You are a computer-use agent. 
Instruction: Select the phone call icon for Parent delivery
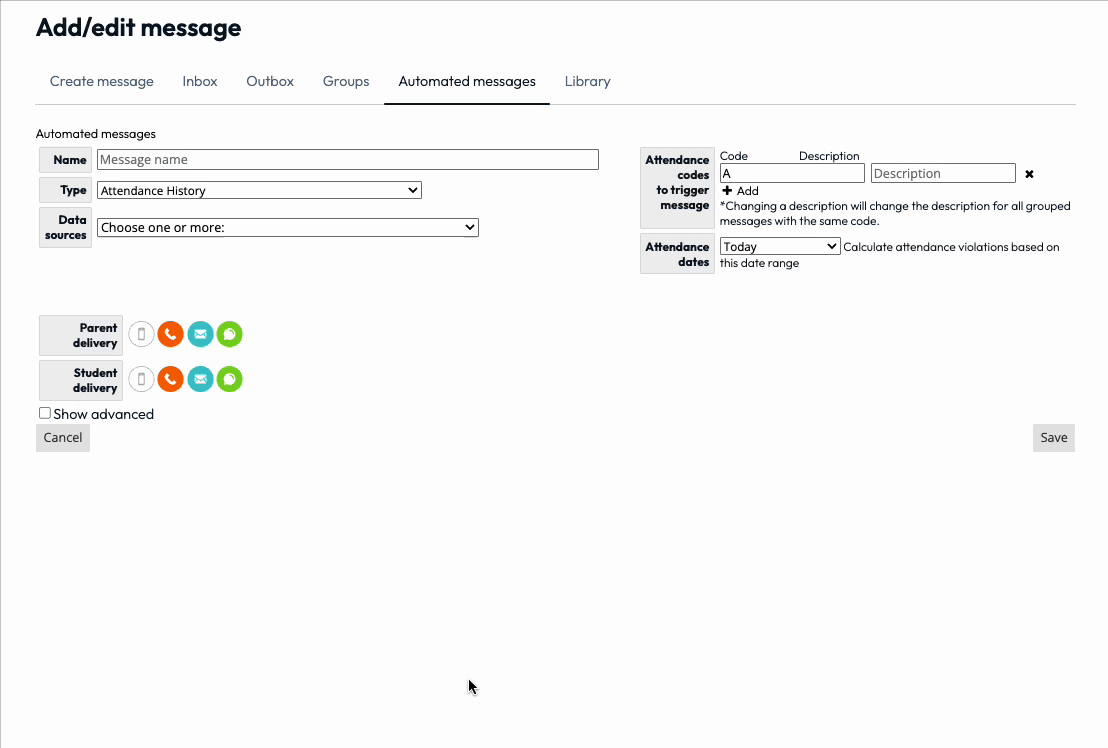[x=170, y=334]
